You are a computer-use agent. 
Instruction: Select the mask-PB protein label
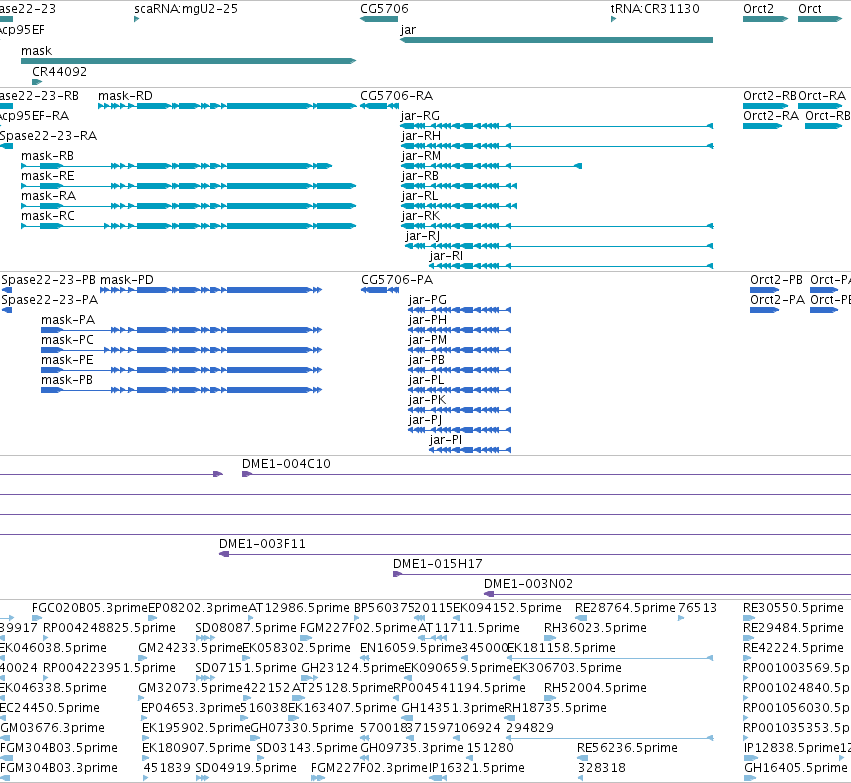coord(67,380)
